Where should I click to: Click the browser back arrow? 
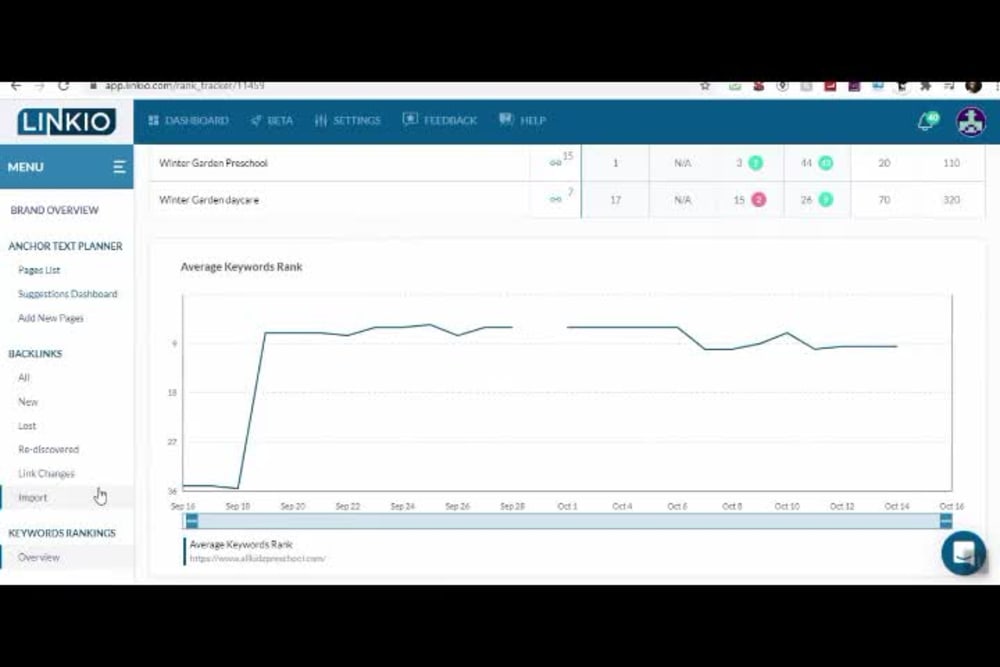click(16, 86)
